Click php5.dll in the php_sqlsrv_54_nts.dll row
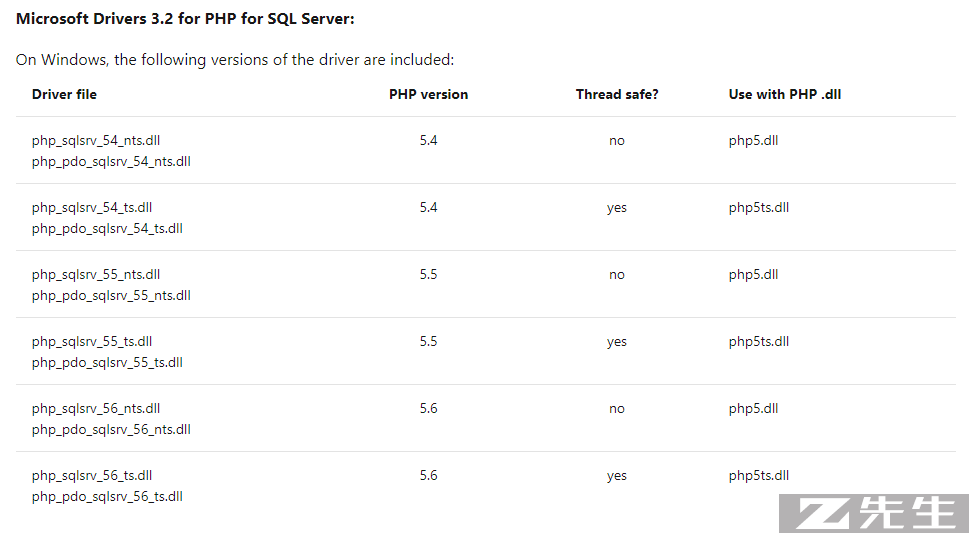Viewport: 969px width, 533px height. (753, 141)
